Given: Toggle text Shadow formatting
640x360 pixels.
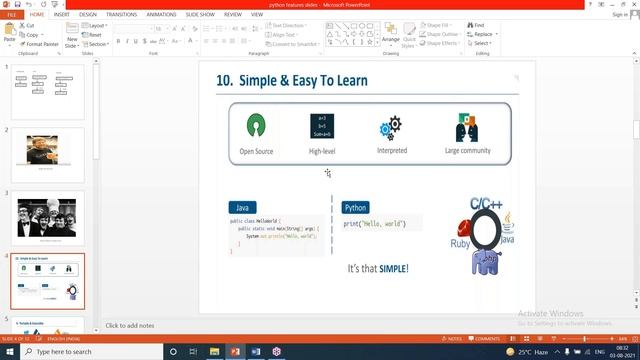Looking at the screenshot, I should pyautogui.click(x=144, y=41).
